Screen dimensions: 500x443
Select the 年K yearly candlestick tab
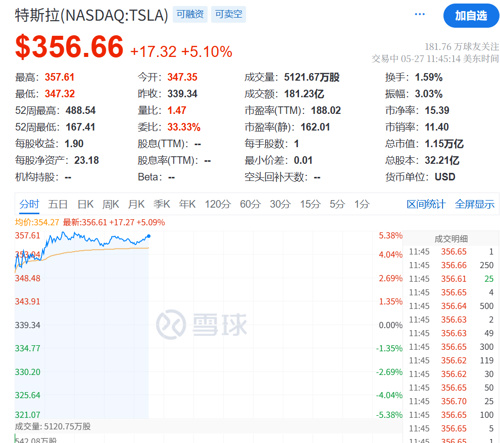[187, 204]
